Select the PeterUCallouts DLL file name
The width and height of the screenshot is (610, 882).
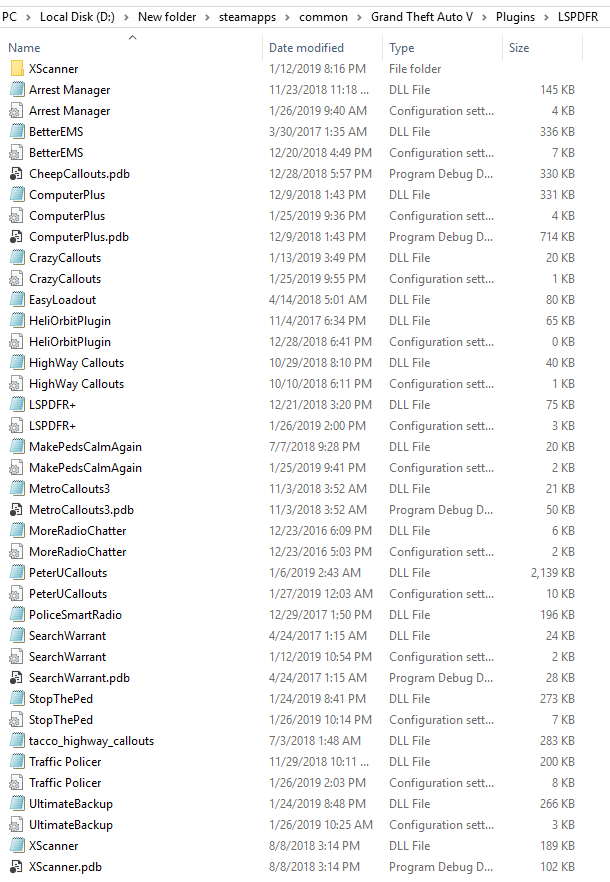click(x=68, y=573)
